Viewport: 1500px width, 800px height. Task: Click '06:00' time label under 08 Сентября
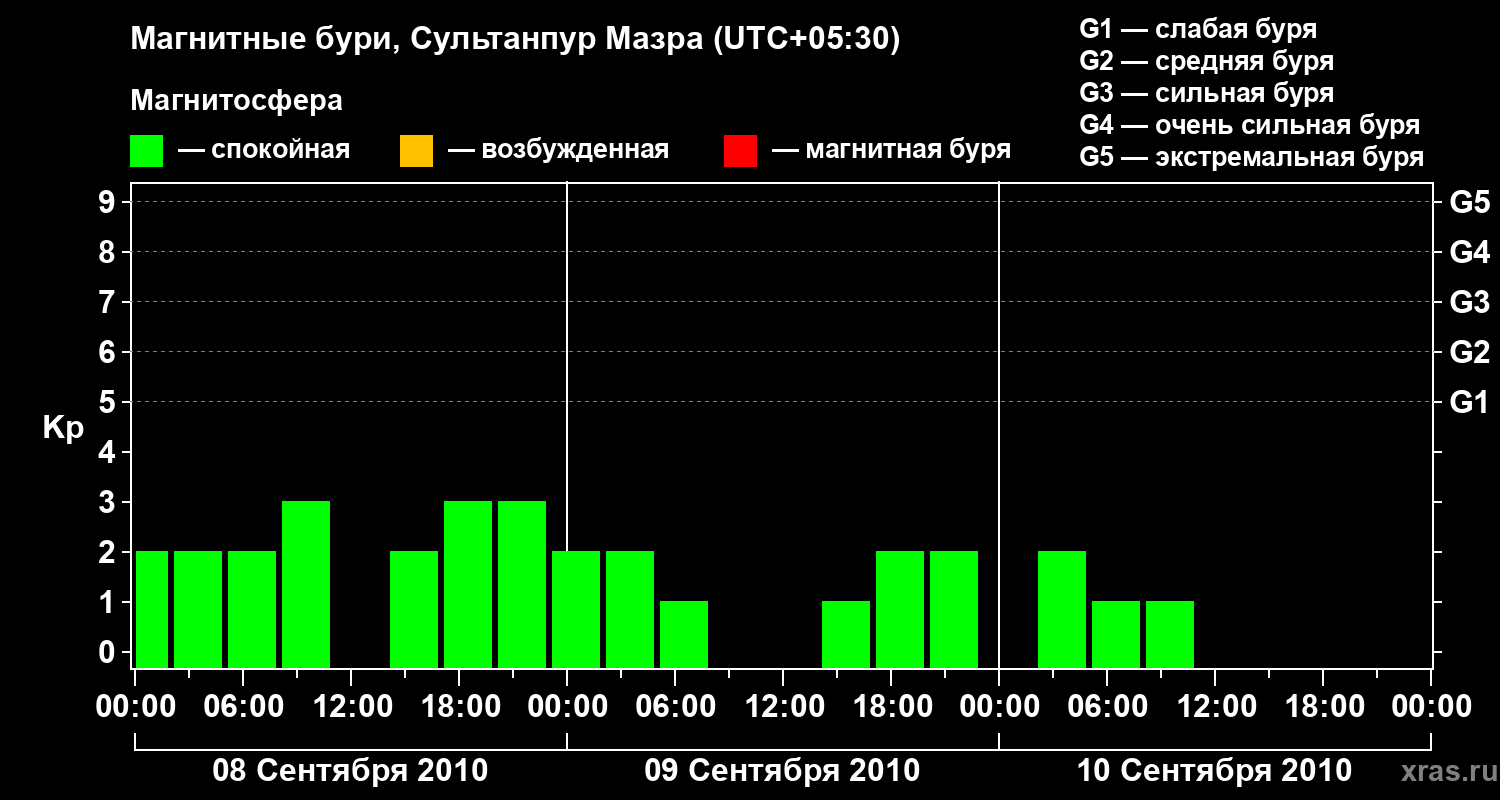pyautogui.click(x=243, y=706)
